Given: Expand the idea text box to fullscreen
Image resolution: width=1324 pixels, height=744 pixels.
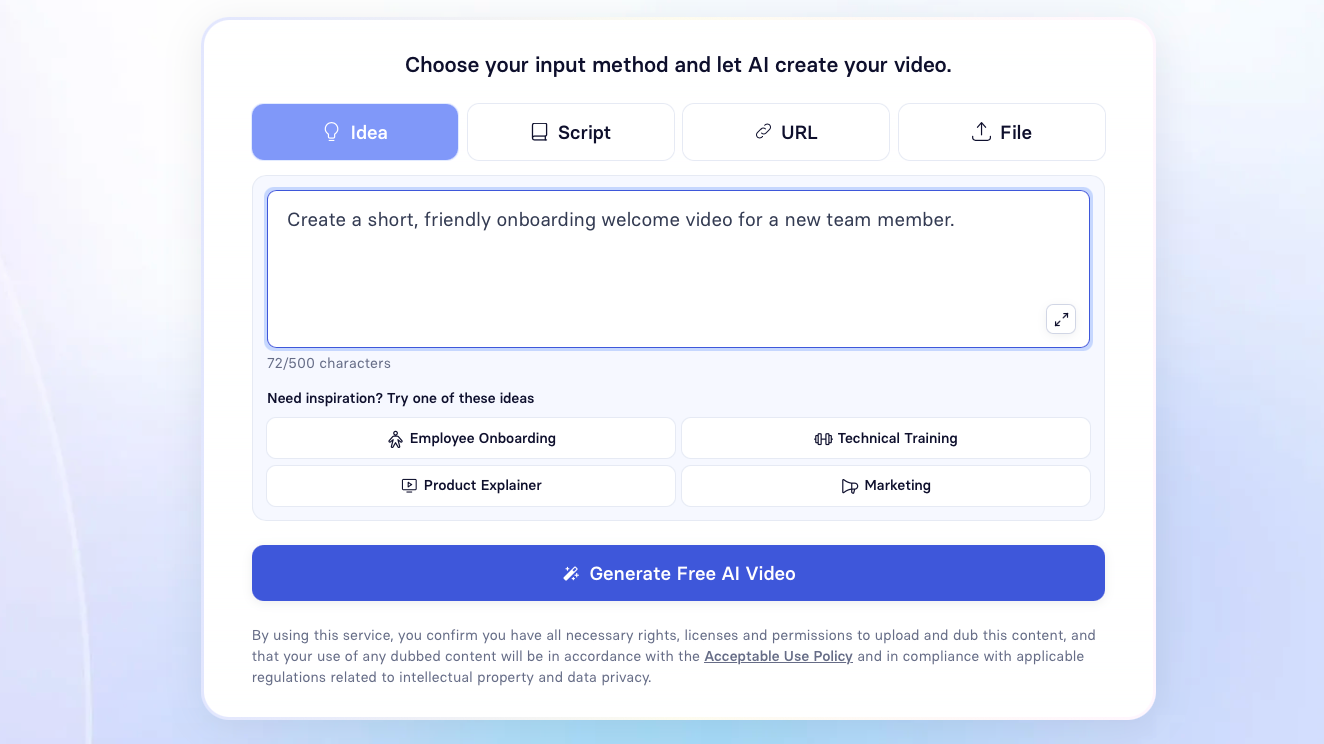Looking at the screenshot, I should coord(1060,320).
